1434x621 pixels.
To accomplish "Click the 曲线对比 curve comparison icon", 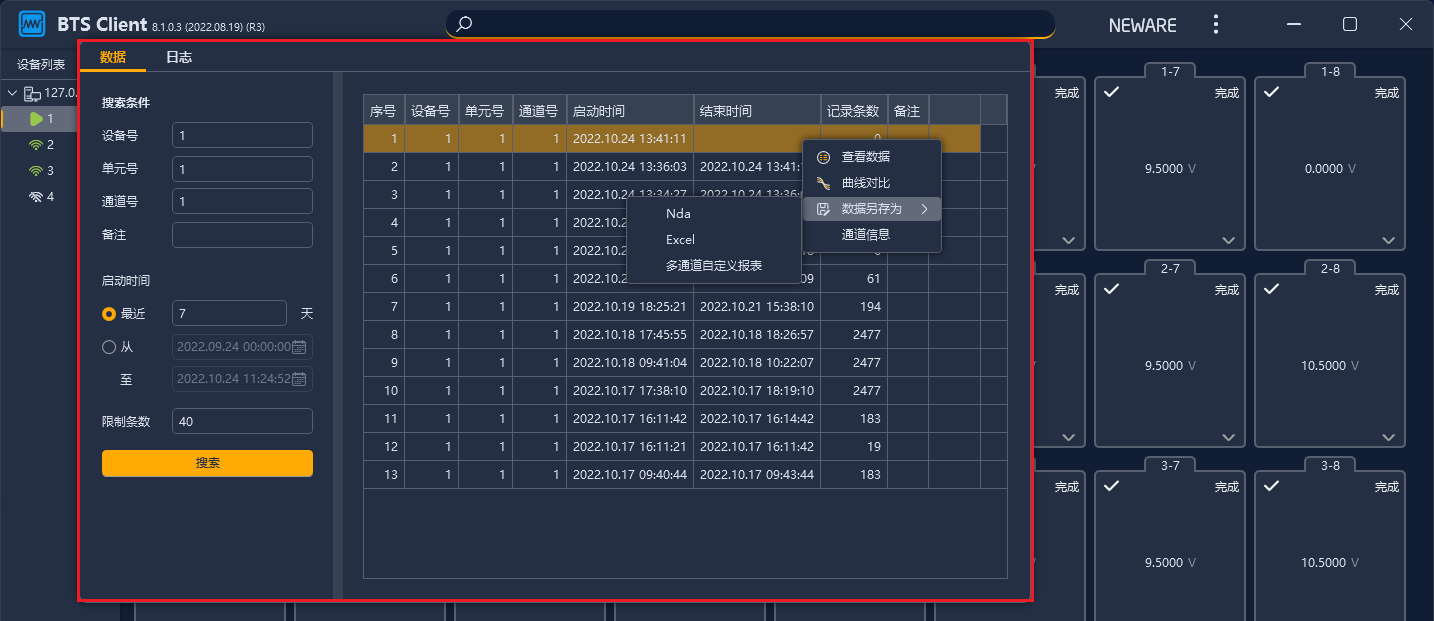I will (824, 183).
